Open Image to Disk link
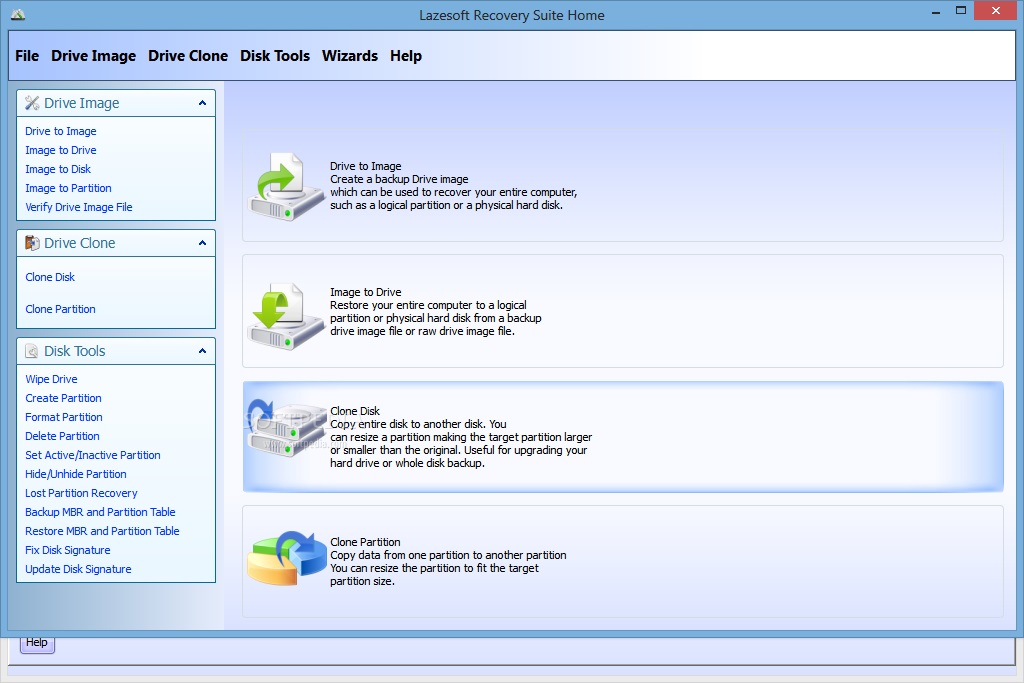The height and width of the screenshot is (683, 1024). click(58, 169)
